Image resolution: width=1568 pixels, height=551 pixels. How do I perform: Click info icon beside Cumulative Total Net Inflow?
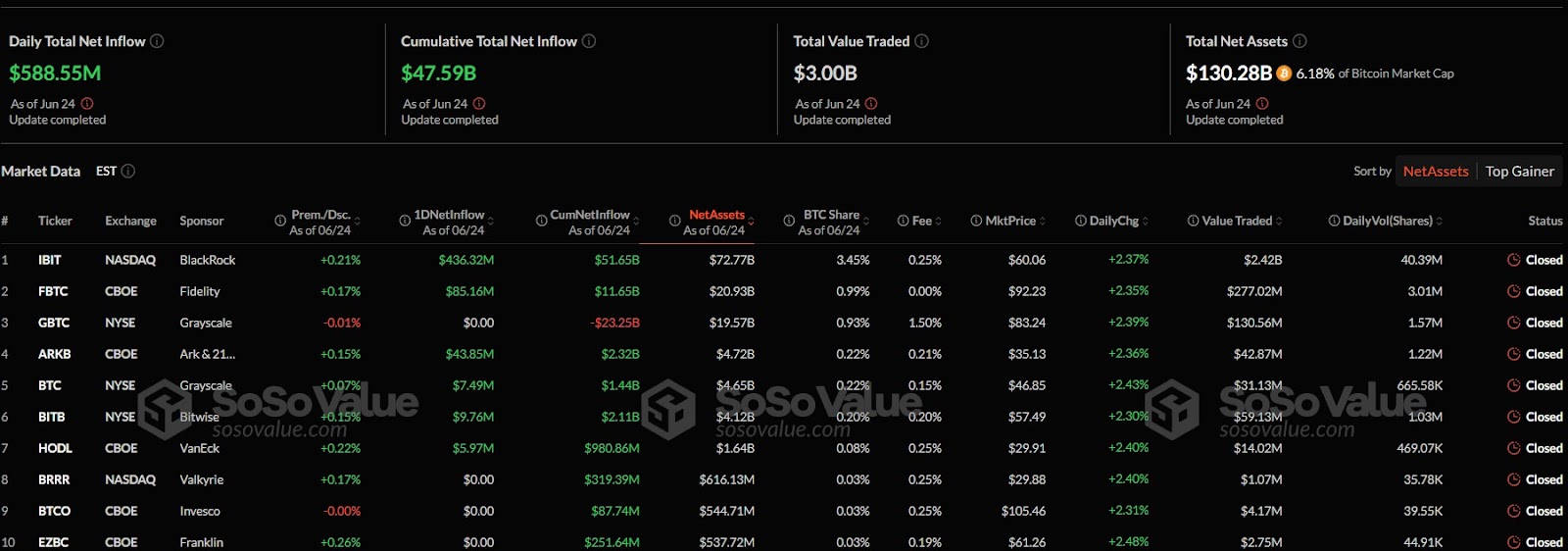[589, 41]
